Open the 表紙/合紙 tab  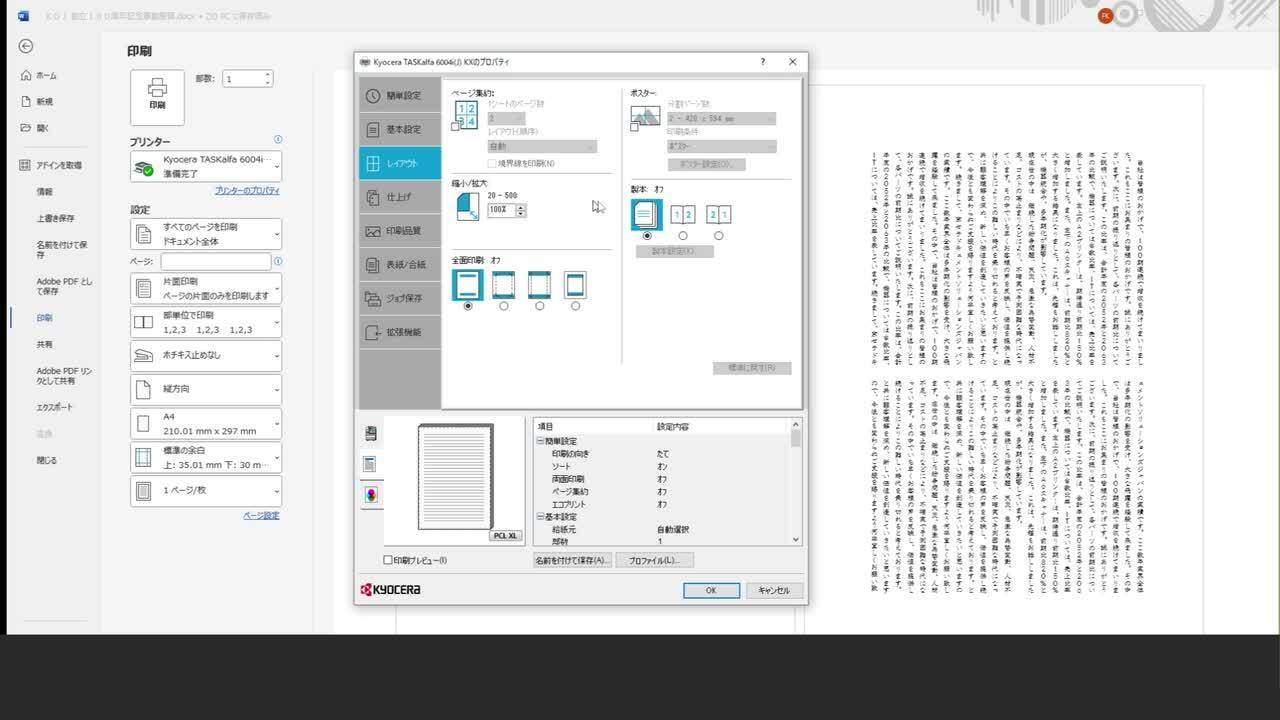coord(400,265)
